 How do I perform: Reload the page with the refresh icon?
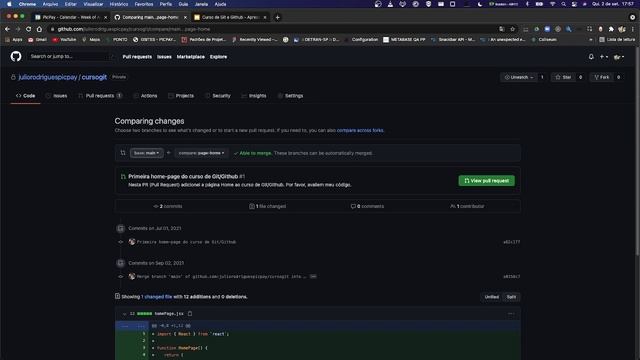click(x=29, y=29)
